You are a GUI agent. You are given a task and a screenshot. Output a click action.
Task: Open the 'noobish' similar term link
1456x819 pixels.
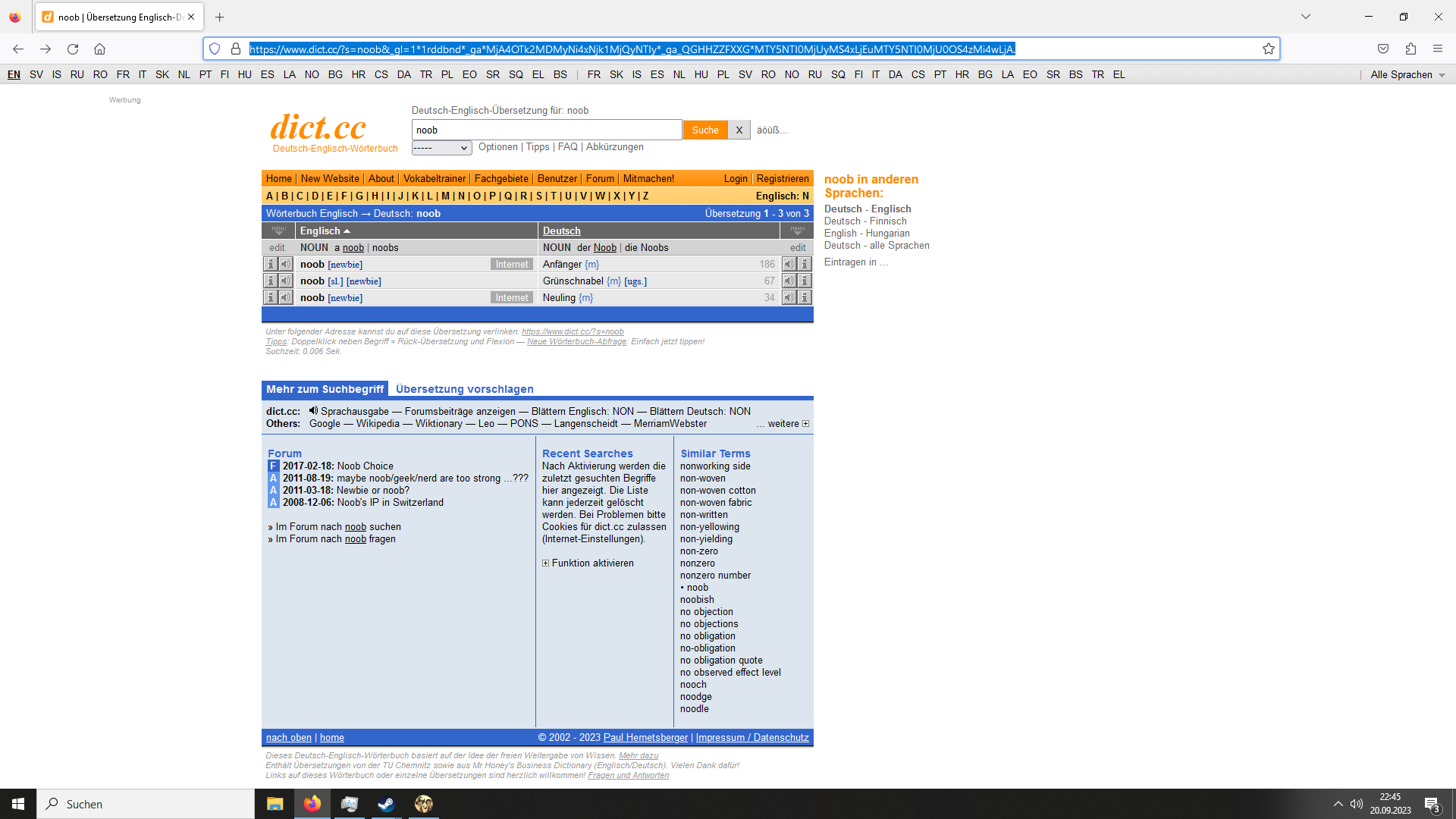tap(697, 600)
